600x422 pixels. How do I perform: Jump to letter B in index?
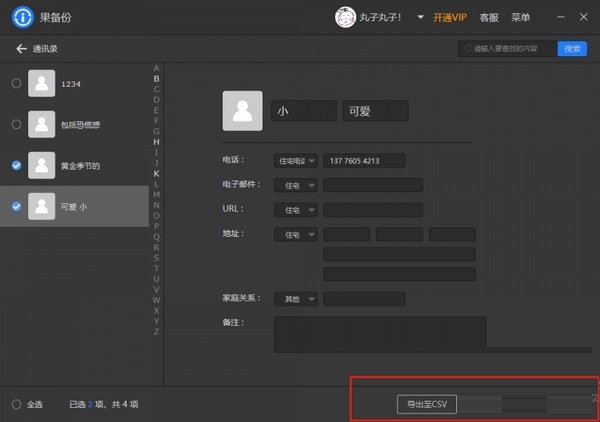click(x=156, y=79)
